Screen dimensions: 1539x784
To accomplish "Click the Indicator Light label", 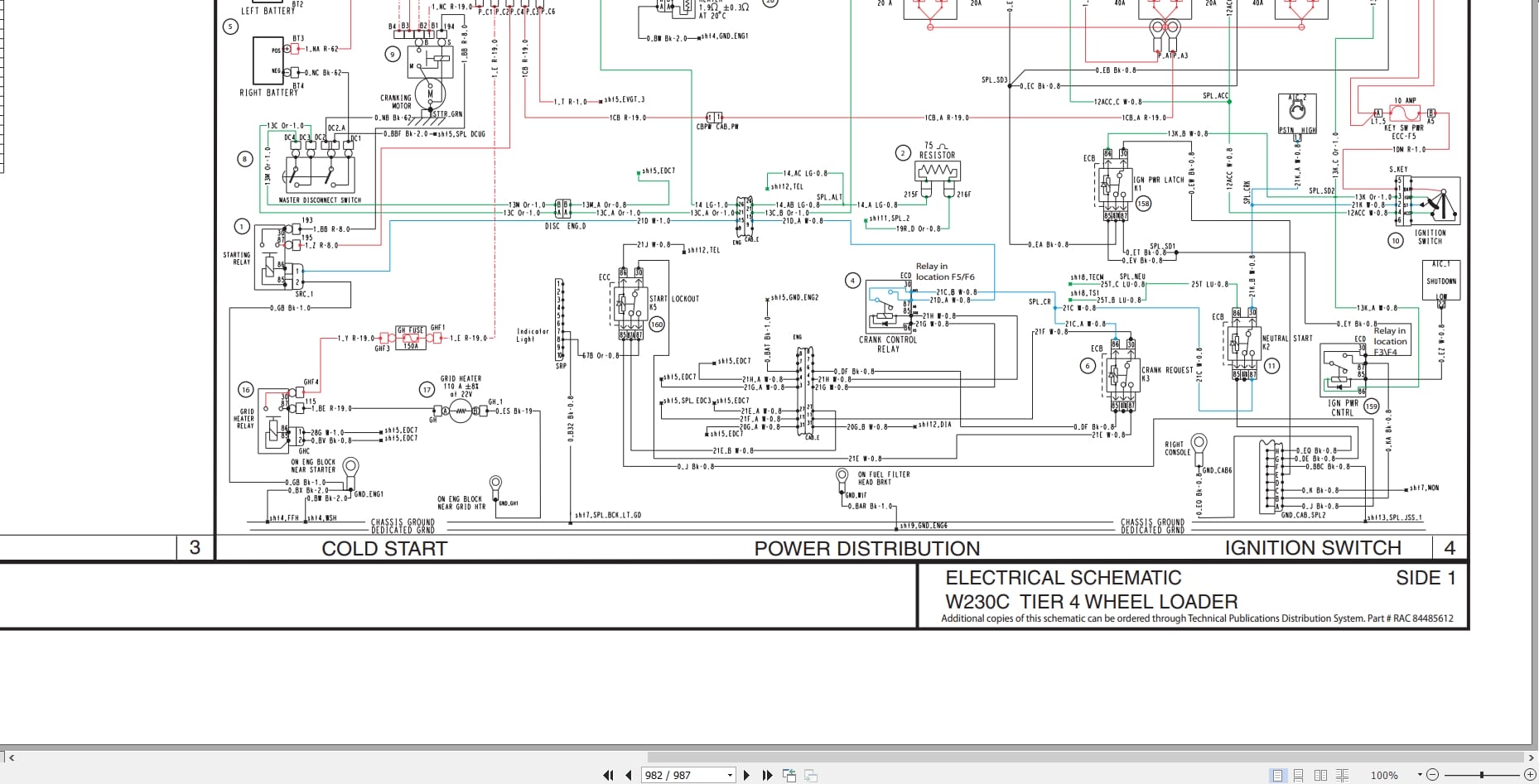I will click(x=533, y=335).
